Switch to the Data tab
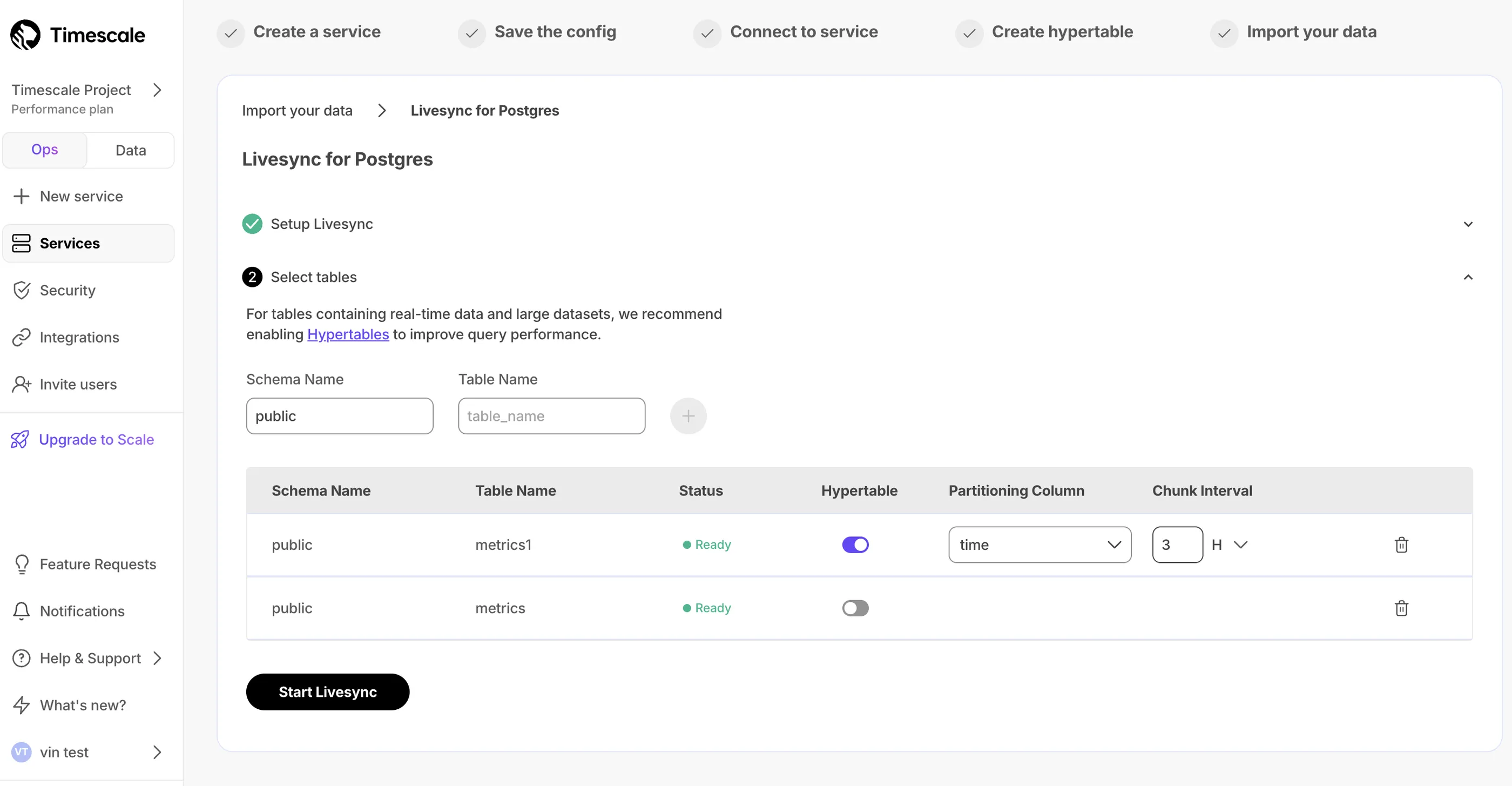Image resolution: width=1512 pixels, height=786 pixels. (x=131, y=150)
